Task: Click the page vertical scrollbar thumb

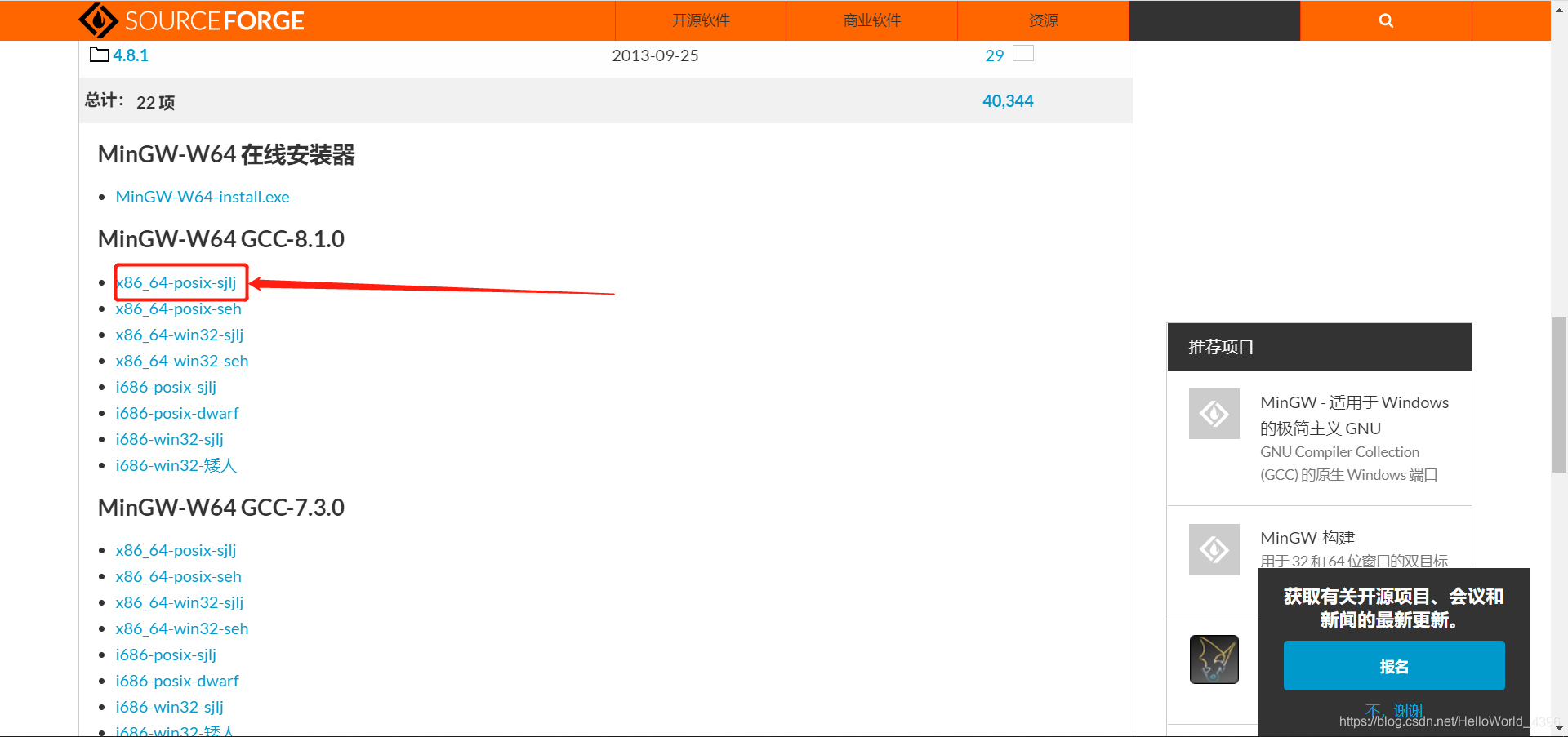Action: pos(1559,394)
